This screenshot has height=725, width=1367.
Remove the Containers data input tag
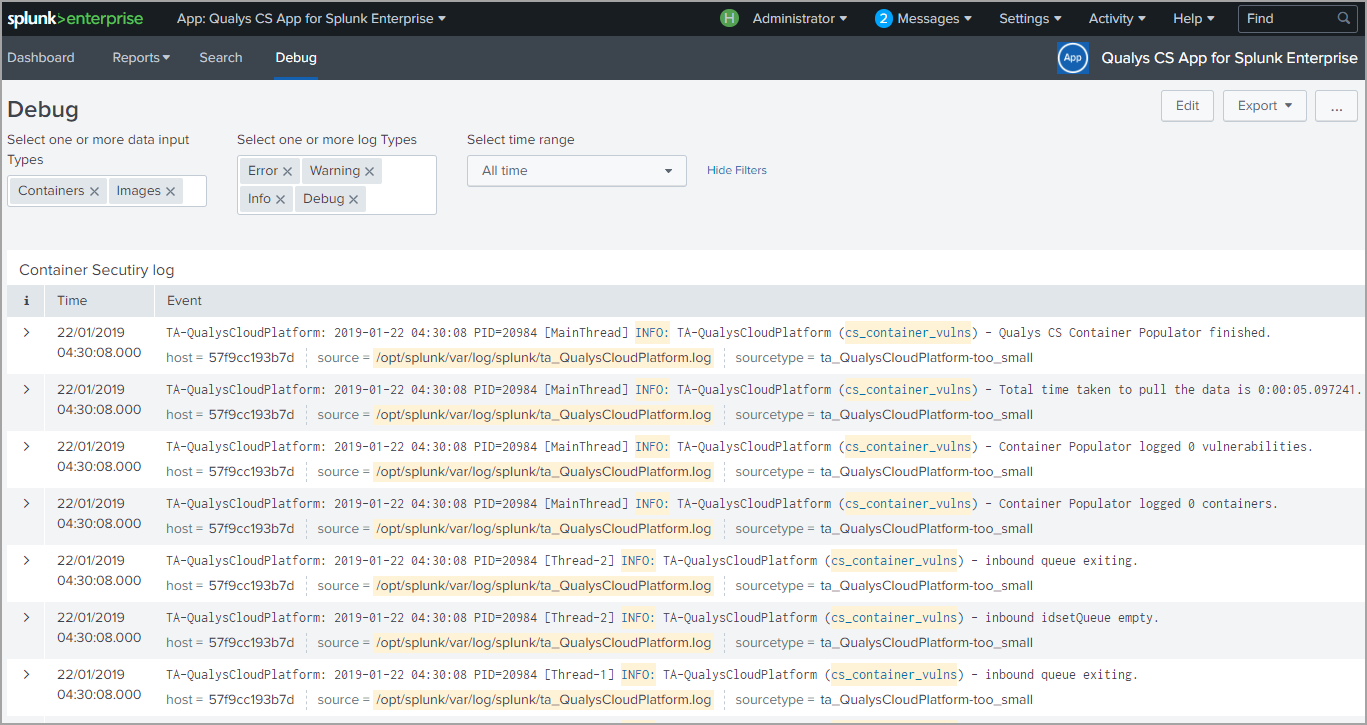94,191
